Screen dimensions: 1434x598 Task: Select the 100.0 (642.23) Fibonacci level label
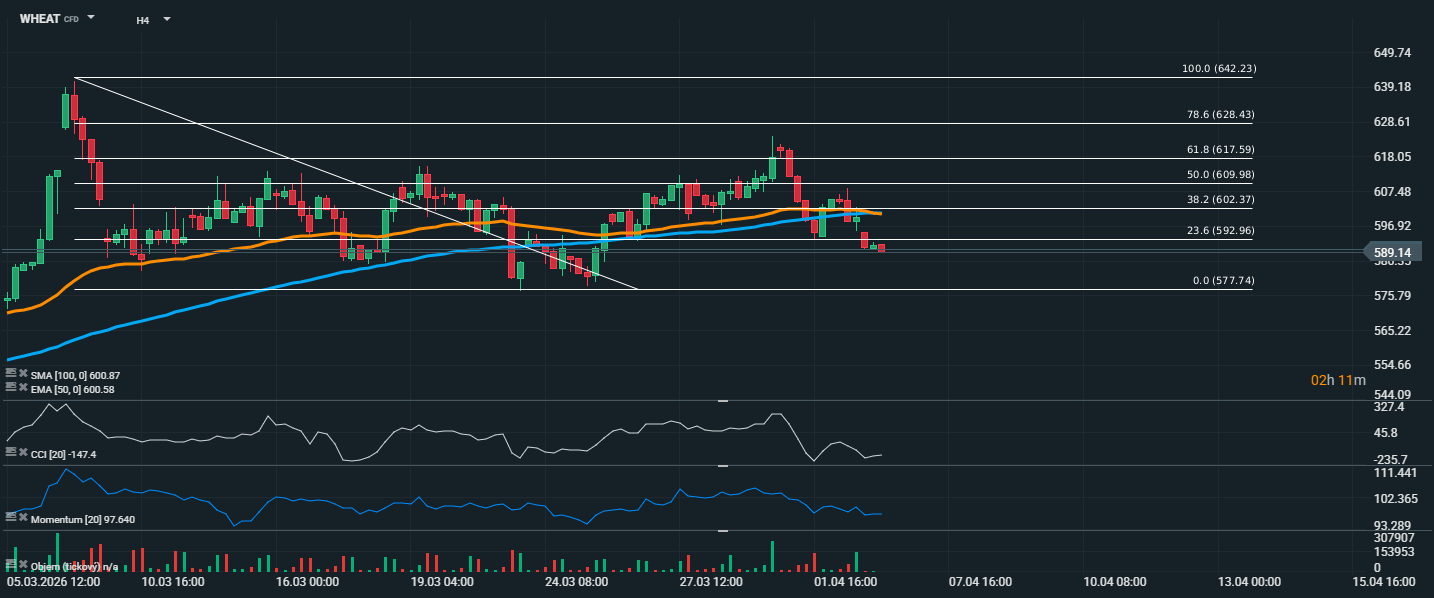(1218, 68)
